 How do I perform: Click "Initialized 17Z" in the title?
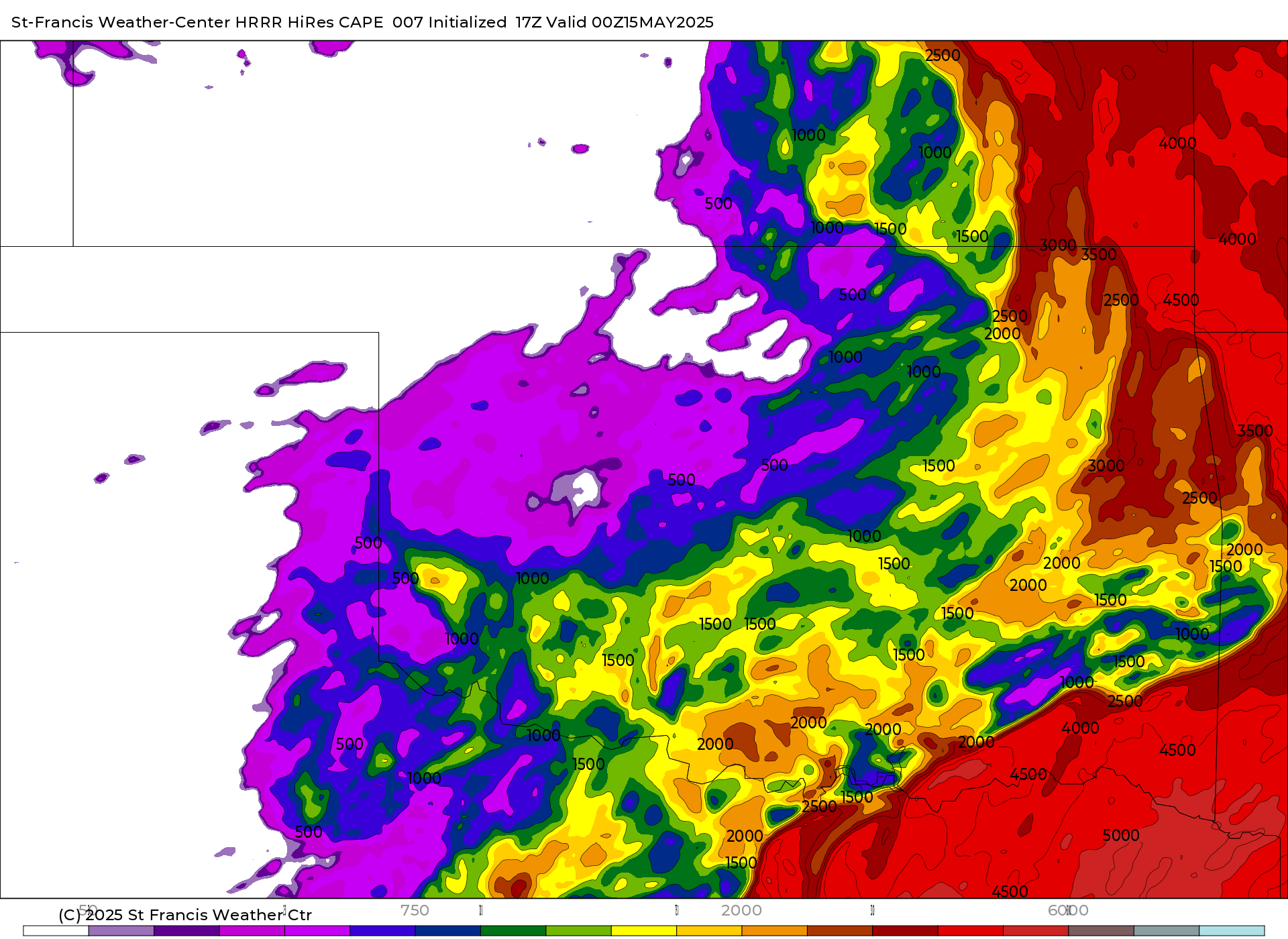(486, 22)
